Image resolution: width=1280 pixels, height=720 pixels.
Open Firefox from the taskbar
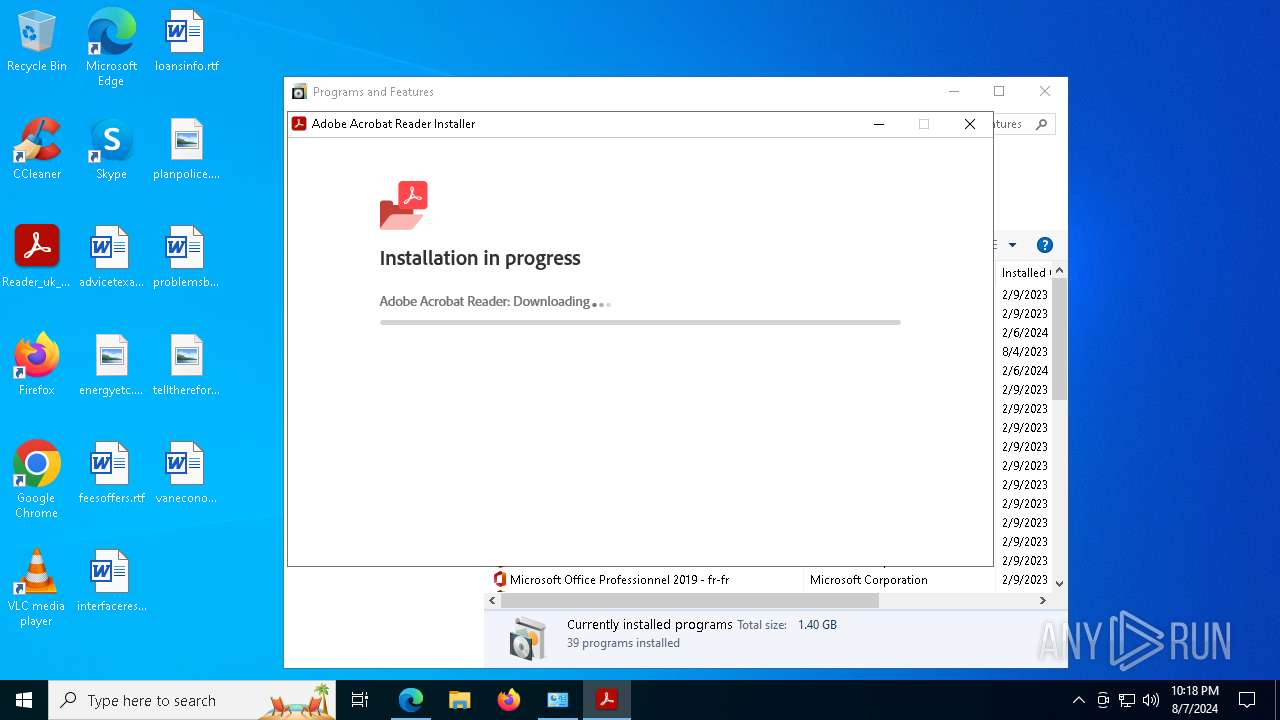508,700
